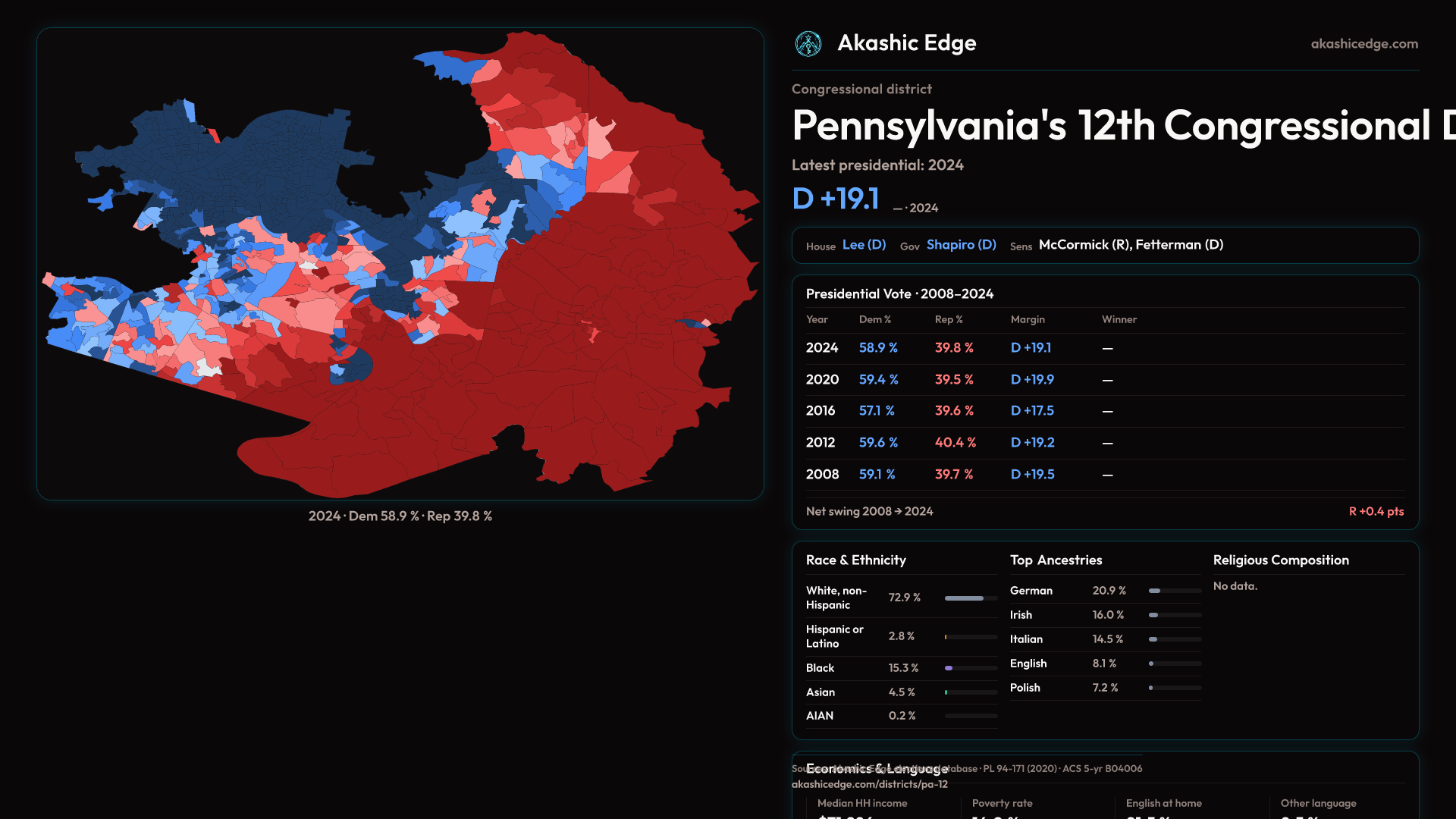
Task: Open the akashicedge.com link in header
Action: pyautogui.click(x=1363, y=44)
